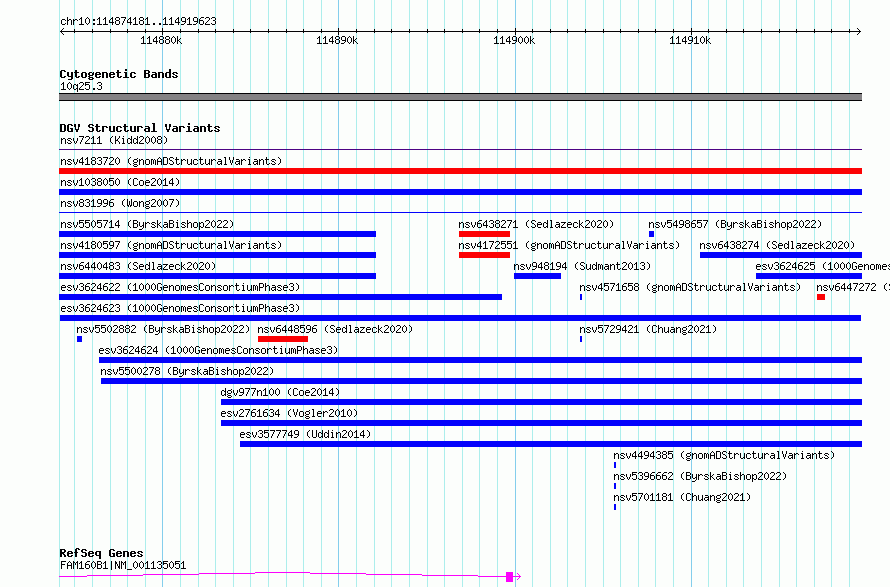Select the magenta FAM160B1 exon block

click(x=509, y=577)
